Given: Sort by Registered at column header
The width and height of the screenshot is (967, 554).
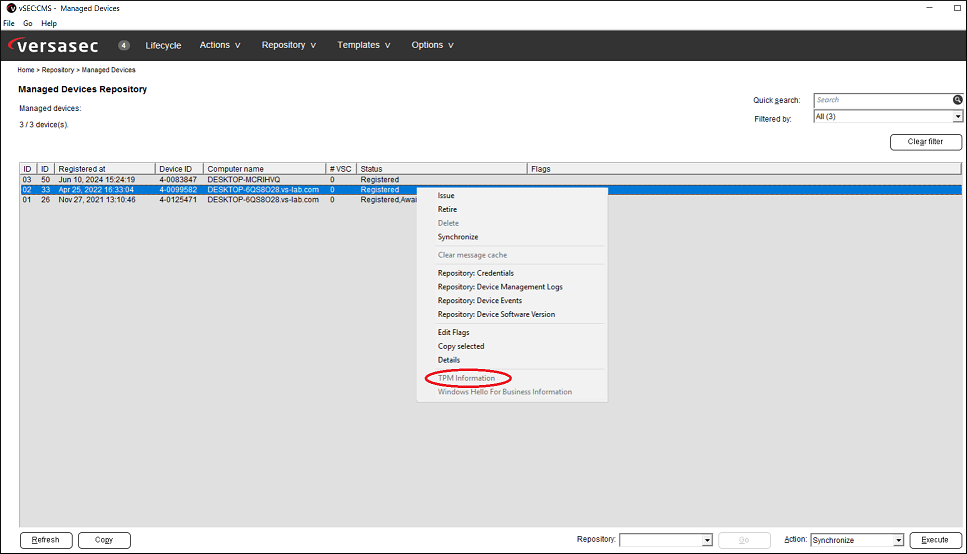Looking at the screenshot, I should pyautogui.click(x=105, y=169).
